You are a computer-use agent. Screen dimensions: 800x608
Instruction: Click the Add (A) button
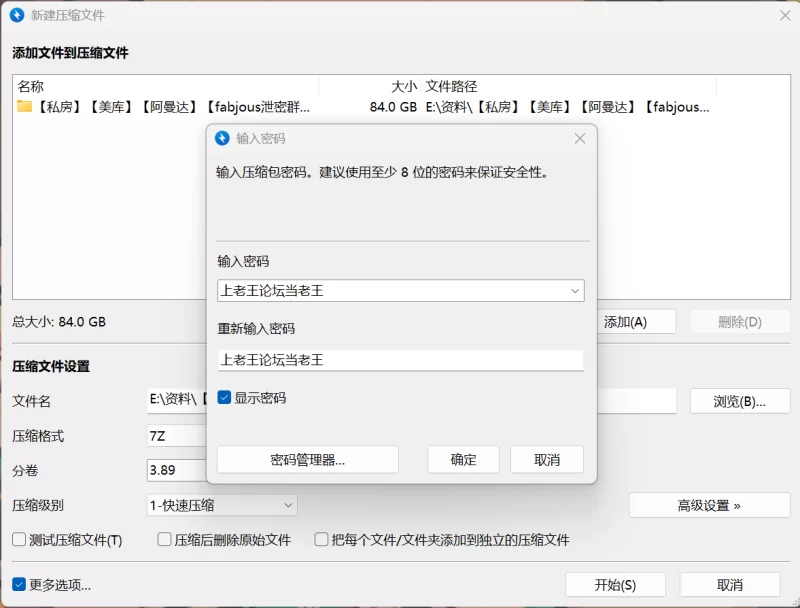[636, 322]
